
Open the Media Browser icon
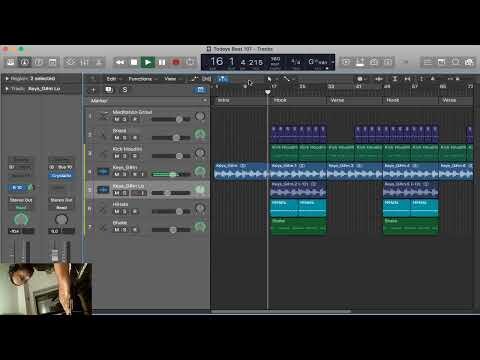click(469, 62)
